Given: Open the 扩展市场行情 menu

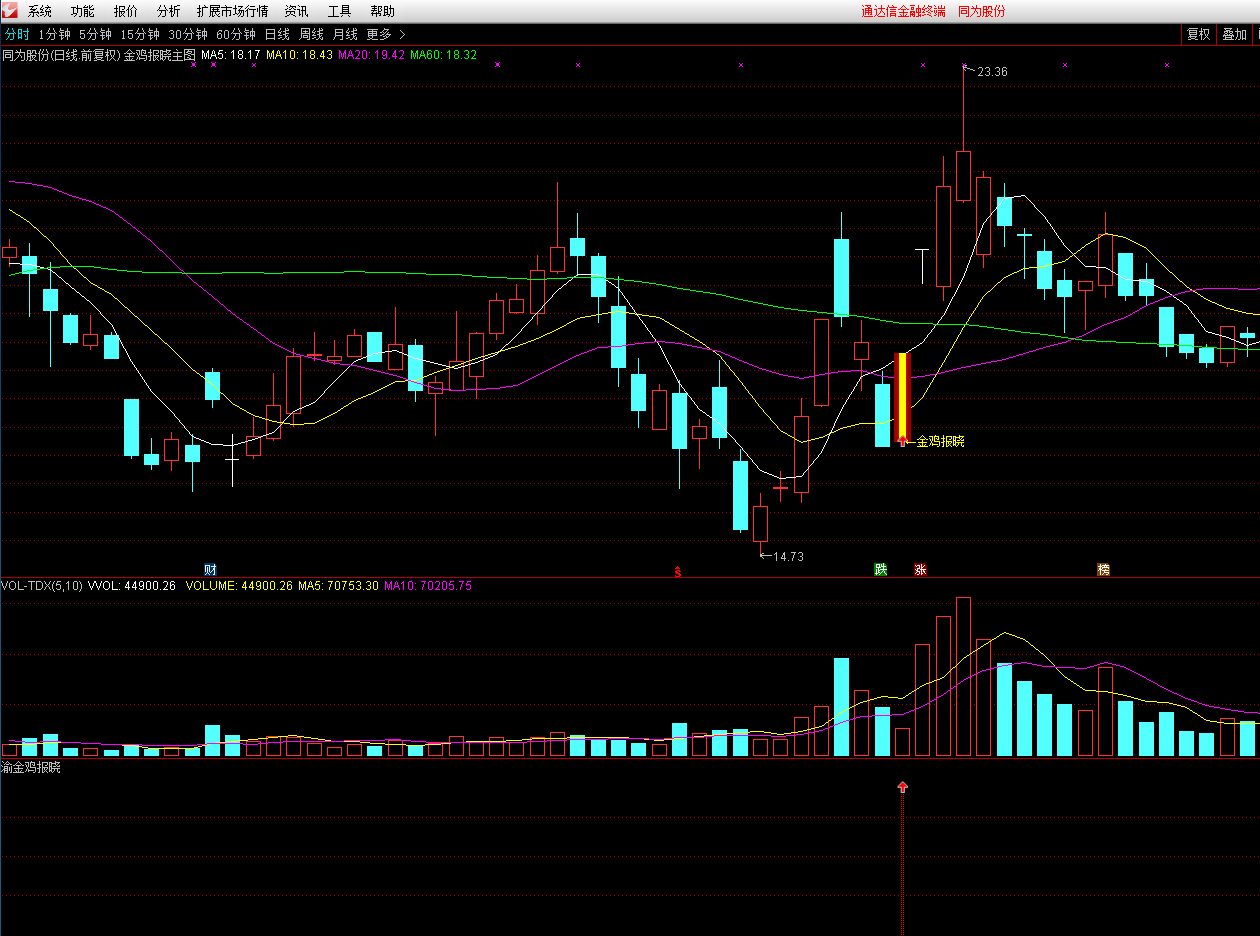Looking at the screenshot, I should click(233, 12).
